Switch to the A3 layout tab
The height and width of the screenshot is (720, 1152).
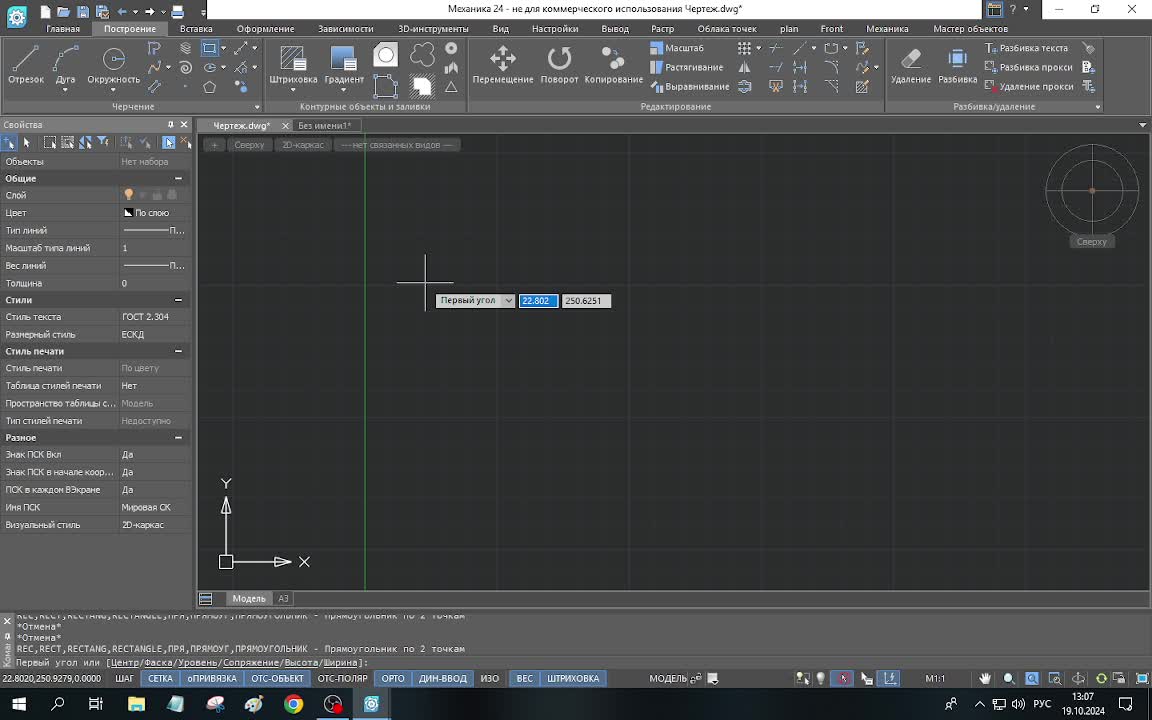(283, 599)
